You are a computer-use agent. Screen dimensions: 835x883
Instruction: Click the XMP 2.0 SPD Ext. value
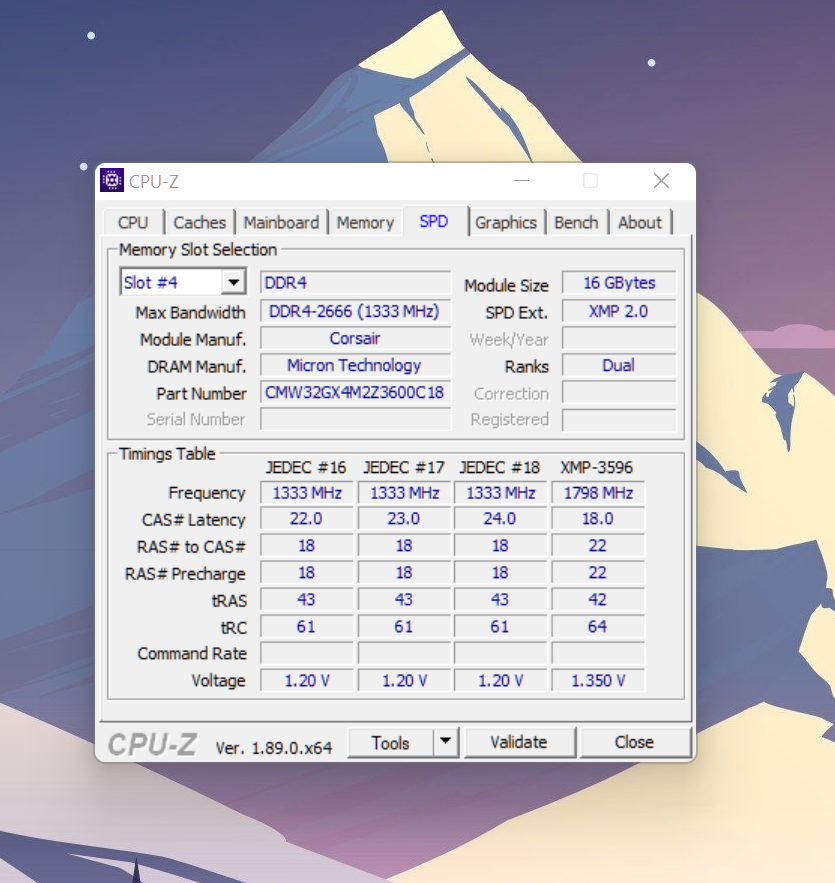tap(619, 311)
